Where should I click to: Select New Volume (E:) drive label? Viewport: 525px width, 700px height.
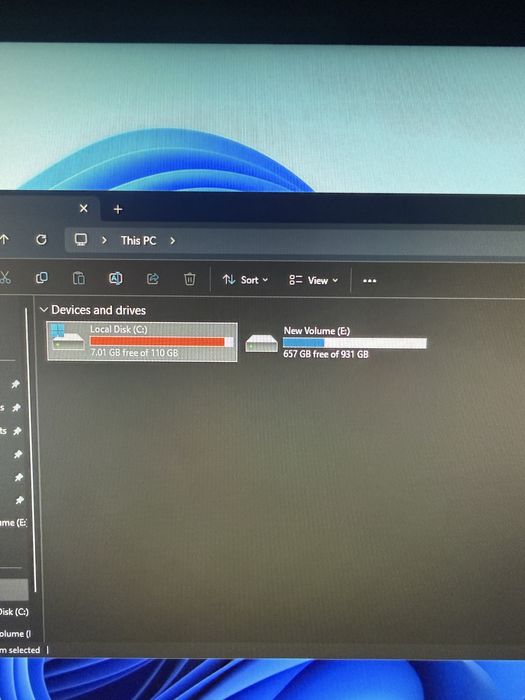(x=317, y=331)
